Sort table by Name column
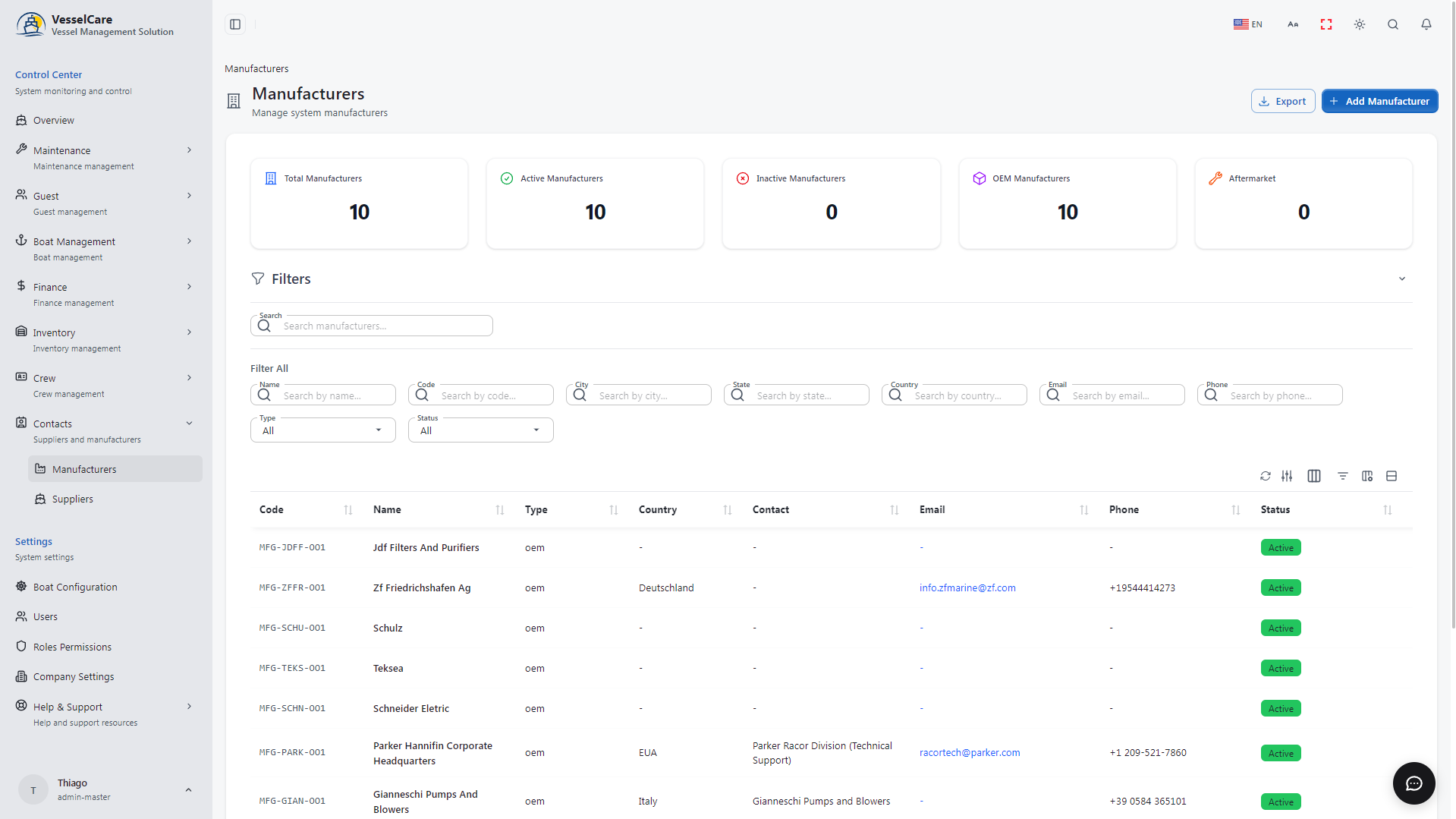Image resolution: width=1456 pixels, height=819 pixels. [x=500, y=510]
